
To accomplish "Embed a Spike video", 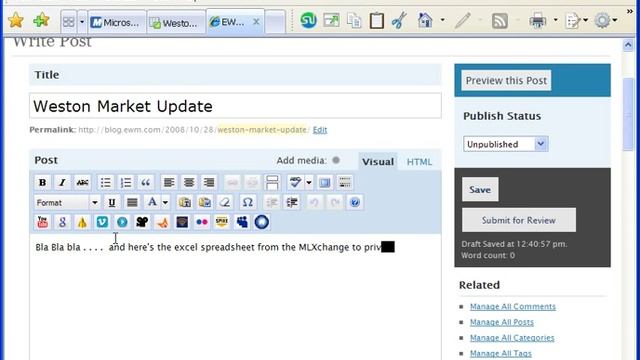I will (222, 222).
